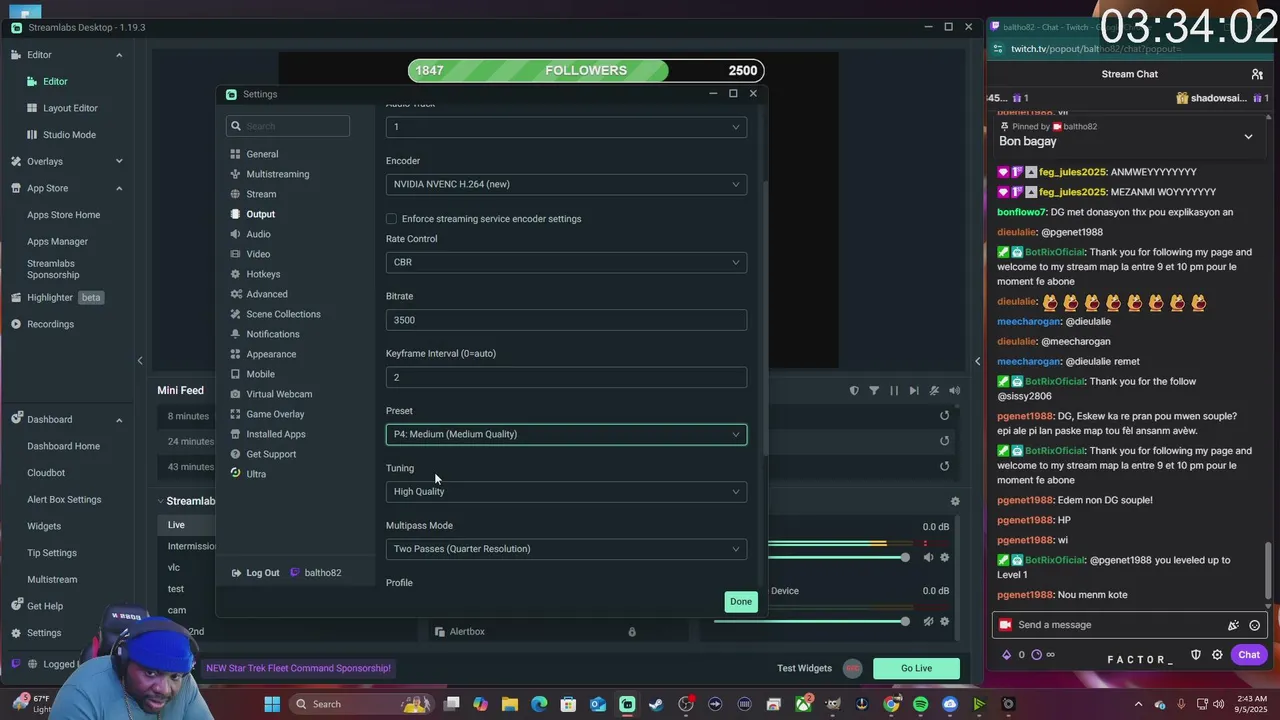Go to Scene Collections settings
The image size is (1280, 720).
pyautogui.click(x=283, y=314)
